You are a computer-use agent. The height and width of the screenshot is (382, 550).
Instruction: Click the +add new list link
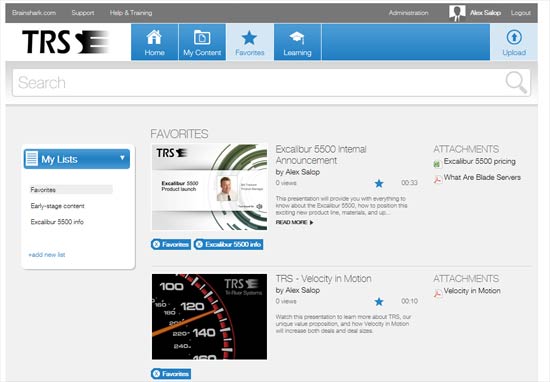47,255
